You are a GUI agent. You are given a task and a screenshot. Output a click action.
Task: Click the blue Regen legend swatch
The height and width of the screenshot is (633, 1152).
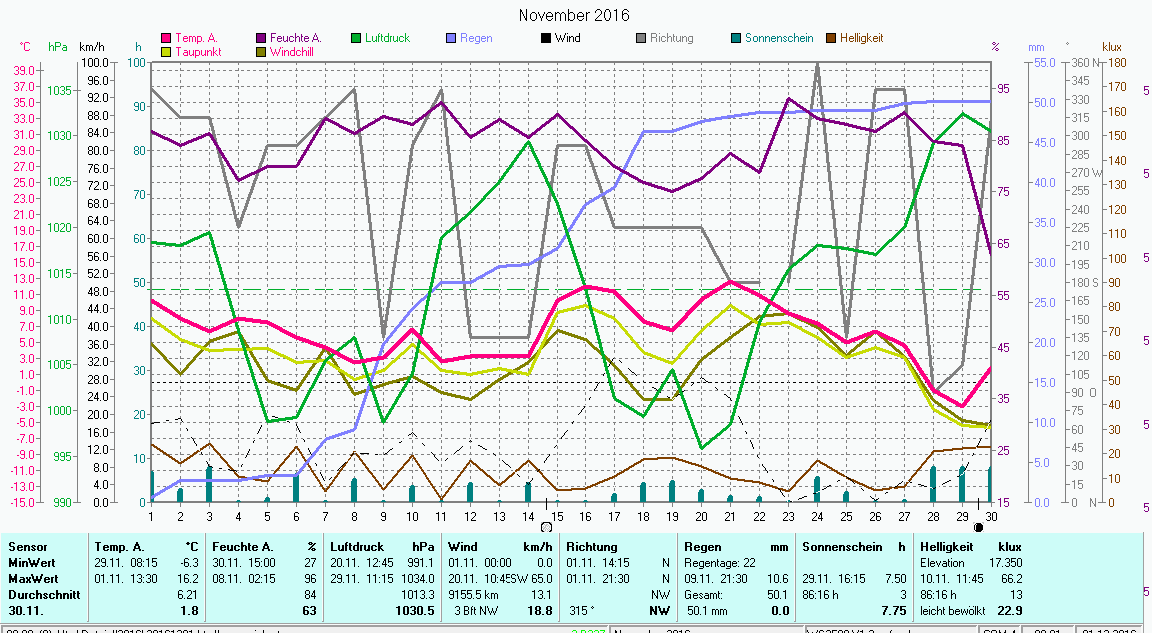pos(451,38)
